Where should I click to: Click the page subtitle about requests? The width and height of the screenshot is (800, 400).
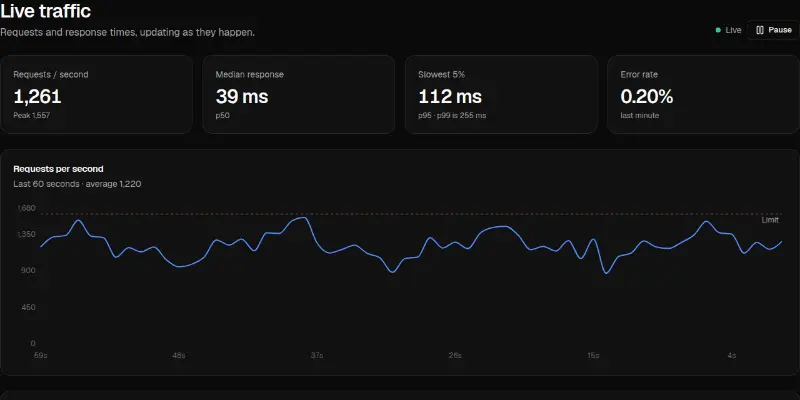point(128,32)
